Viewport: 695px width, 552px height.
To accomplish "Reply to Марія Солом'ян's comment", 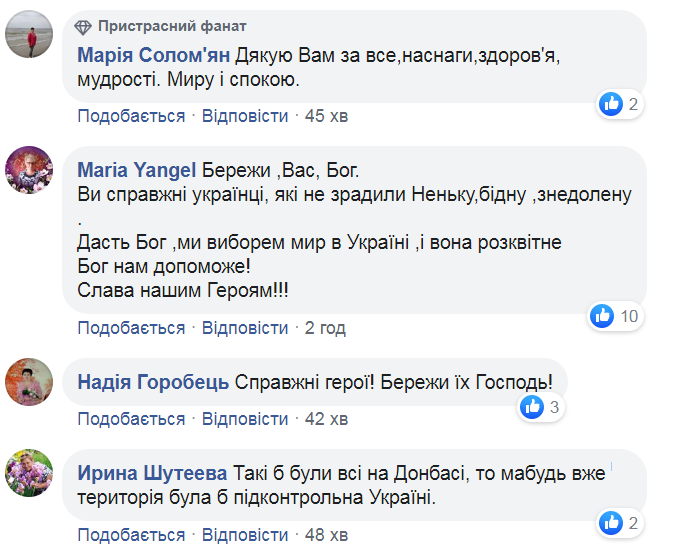I will (245, 116).
